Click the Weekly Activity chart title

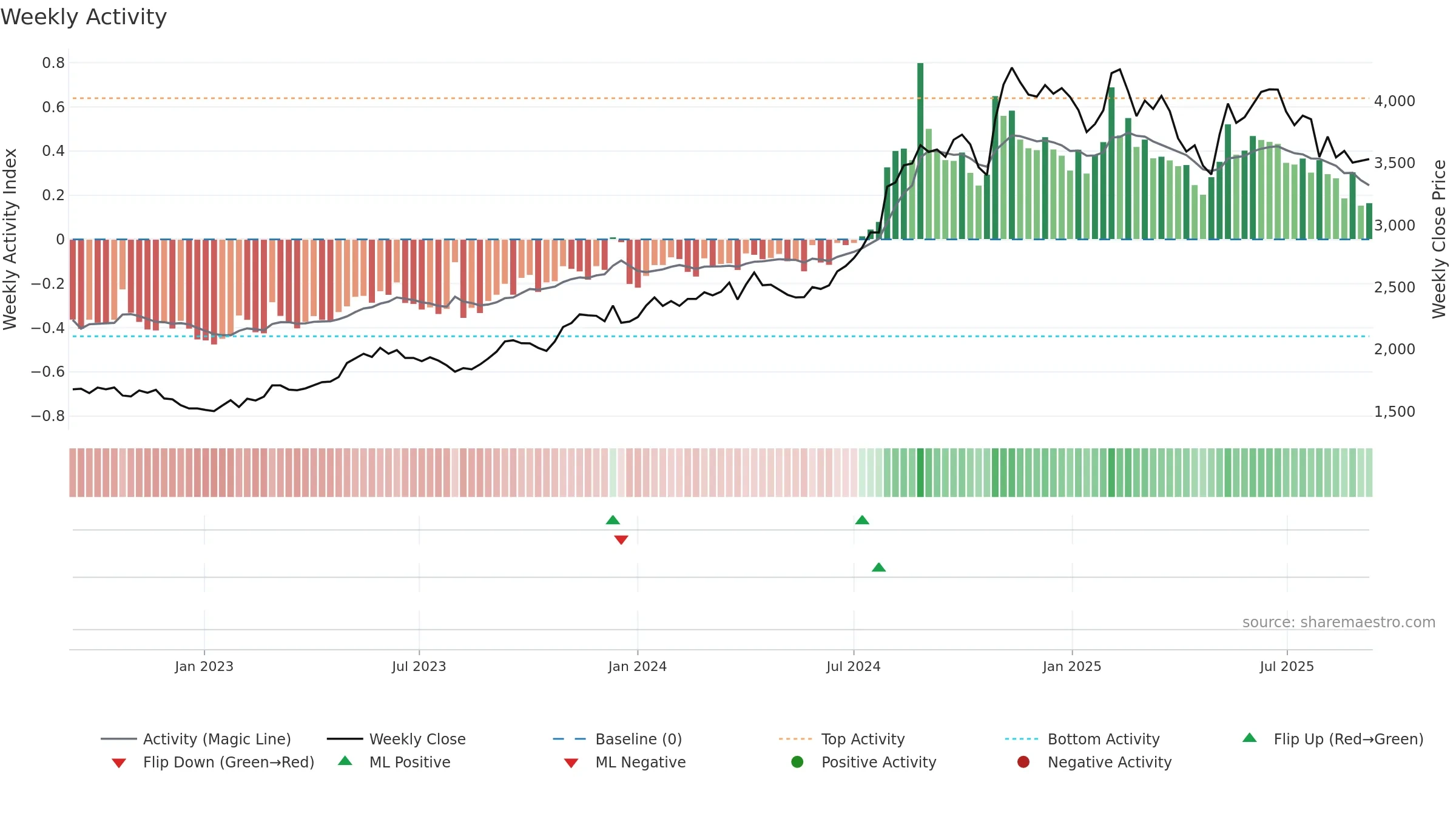(x=84, y=17)
